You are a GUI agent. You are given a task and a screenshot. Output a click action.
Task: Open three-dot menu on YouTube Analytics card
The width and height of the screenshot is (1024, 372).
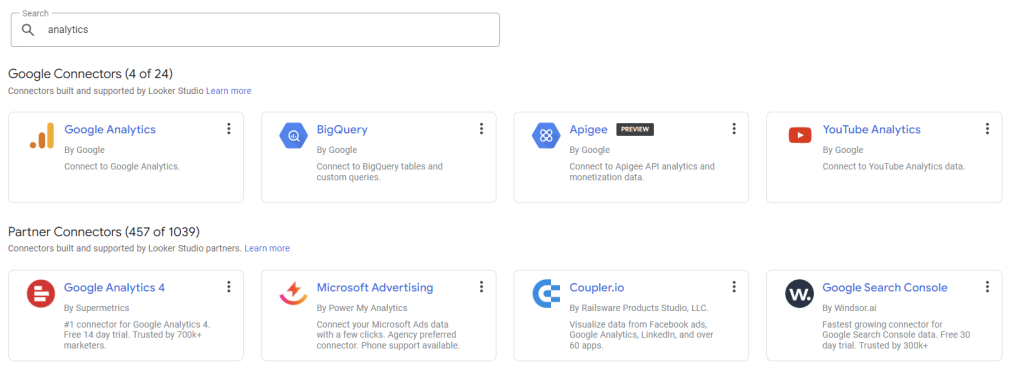[x=987, y=129]
